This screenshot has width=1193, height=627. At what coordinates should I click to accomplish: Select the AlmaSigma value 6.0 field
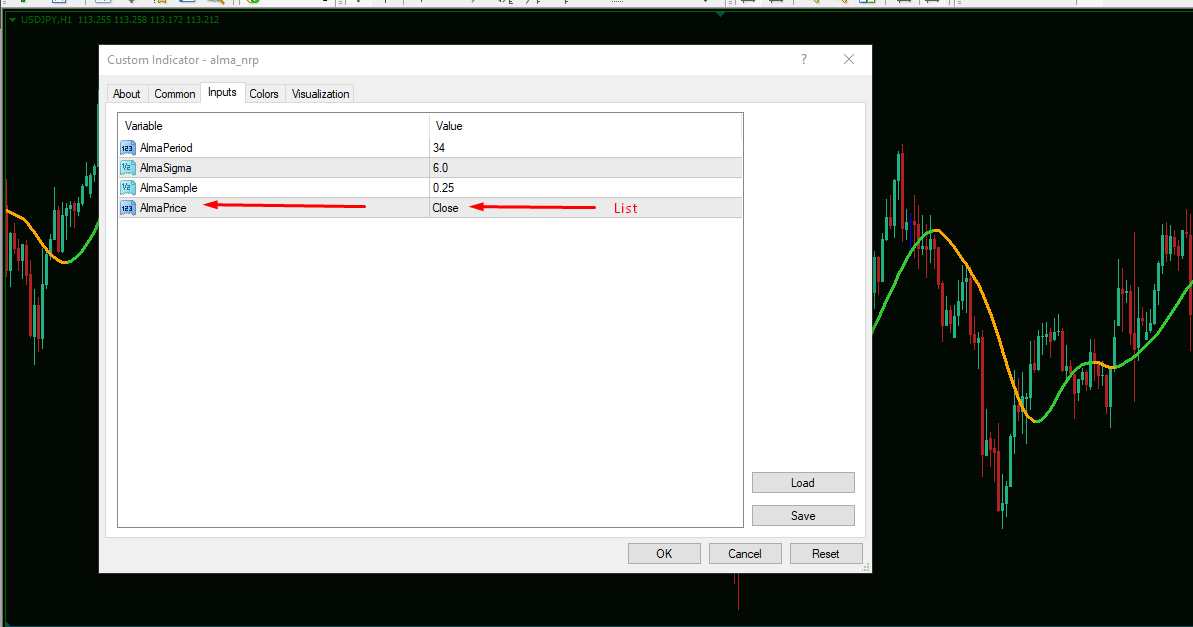[585, 167]
